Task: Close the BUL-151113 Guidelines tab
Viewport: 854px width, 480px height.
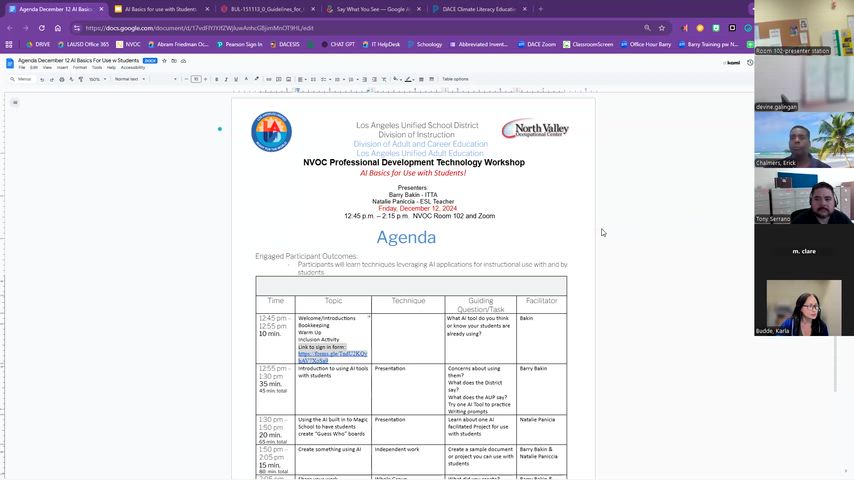Action: pyautogui.click(x=313, y=9)
